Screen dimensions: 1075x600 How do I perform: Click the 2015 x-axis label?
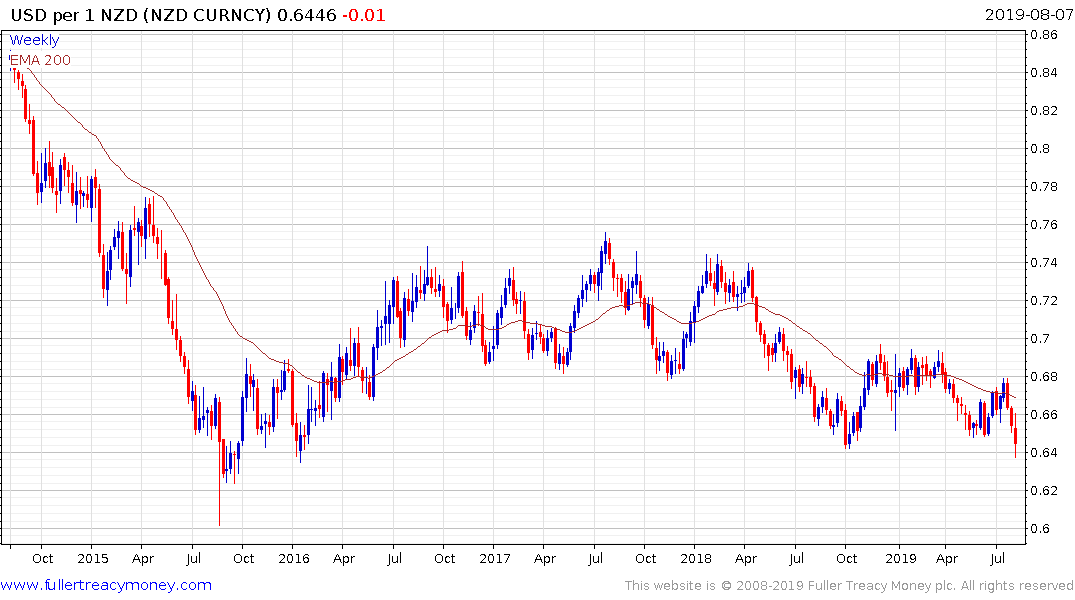pyautogui.click(x=93, y=558)
